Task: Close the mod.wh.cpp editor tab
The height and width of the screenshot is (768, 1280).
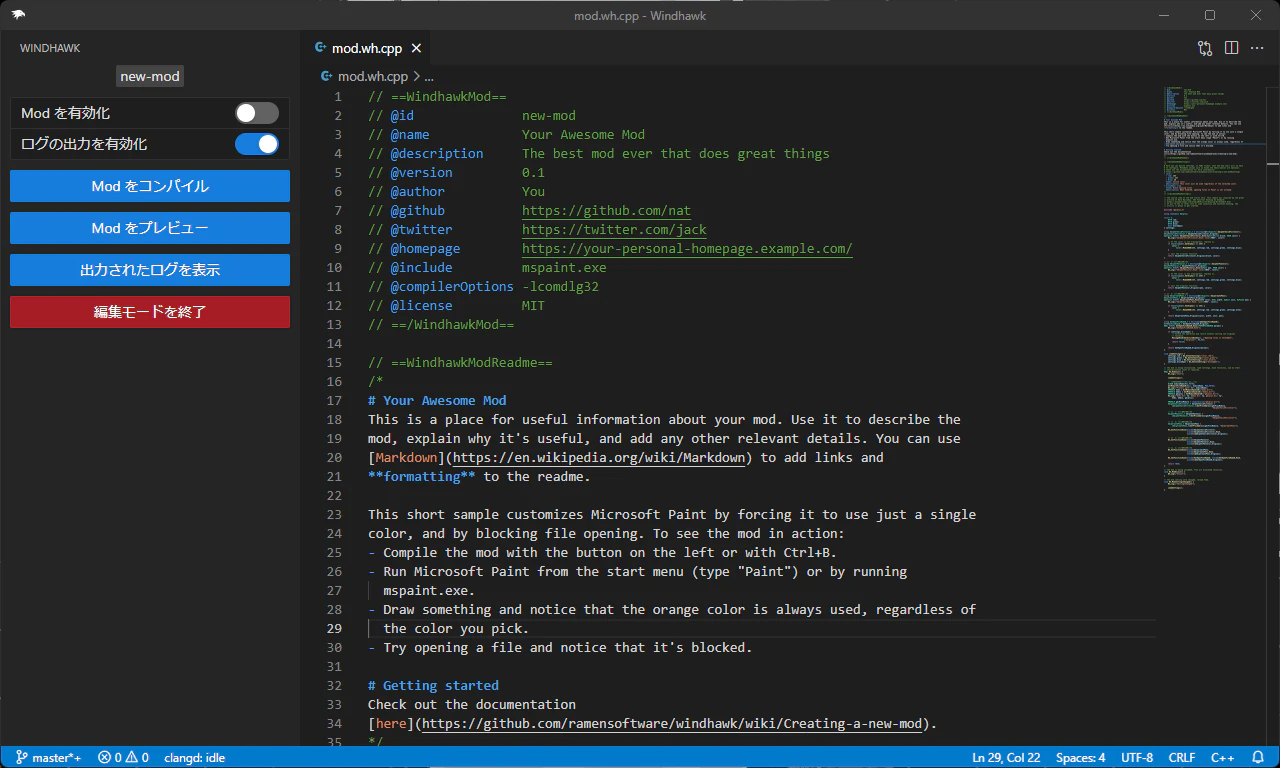Action: pyautogui.click(x=416, y=48)
